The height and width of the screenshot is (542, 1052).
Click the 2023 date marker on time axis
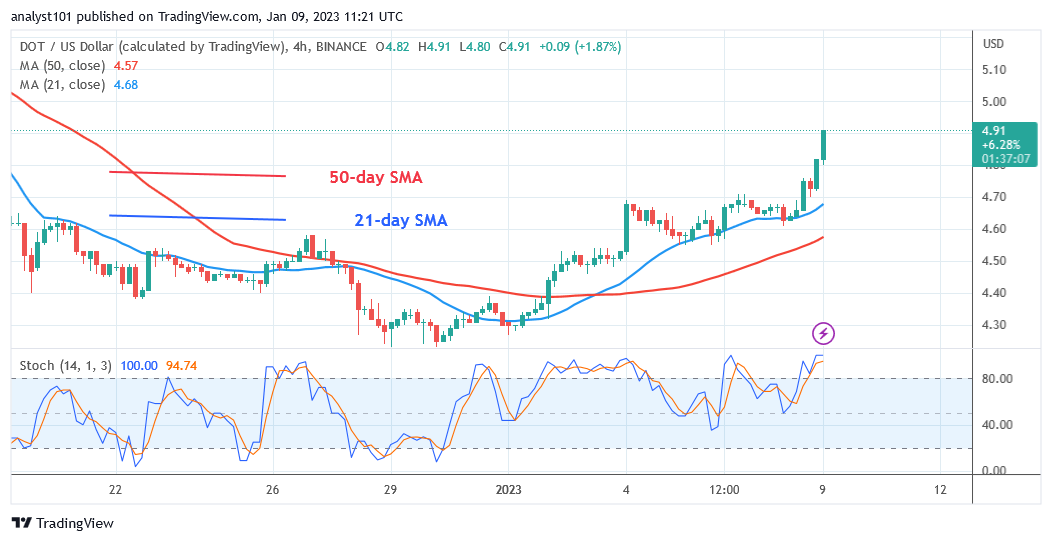[x=509, y=490]
